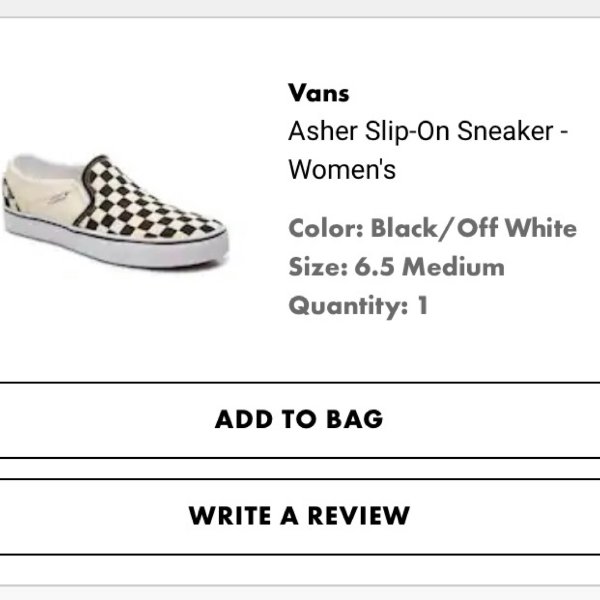Viewport: 600px width, 600px height.
Task: Click the Size label text
Action: [318, 267]
